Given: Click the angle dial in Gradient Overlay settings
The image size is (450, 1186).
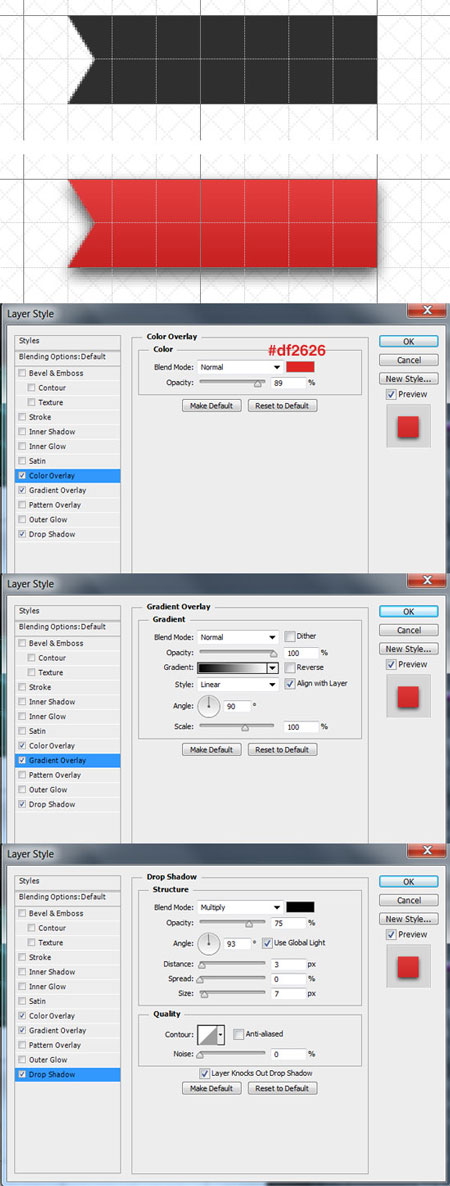Looking at the screenshot, I should (x=209, y=707).
